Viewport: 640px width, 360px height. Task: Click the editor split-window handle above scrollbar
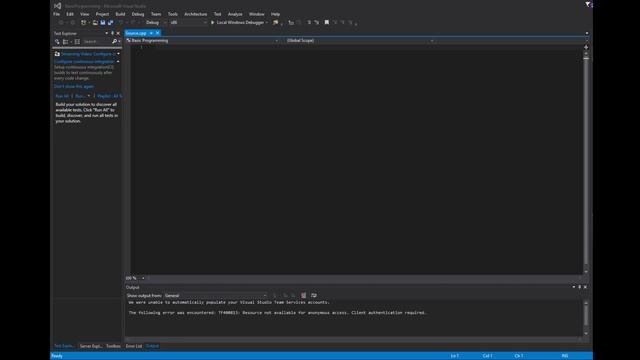pyautogui.click(x=586, y=47)
